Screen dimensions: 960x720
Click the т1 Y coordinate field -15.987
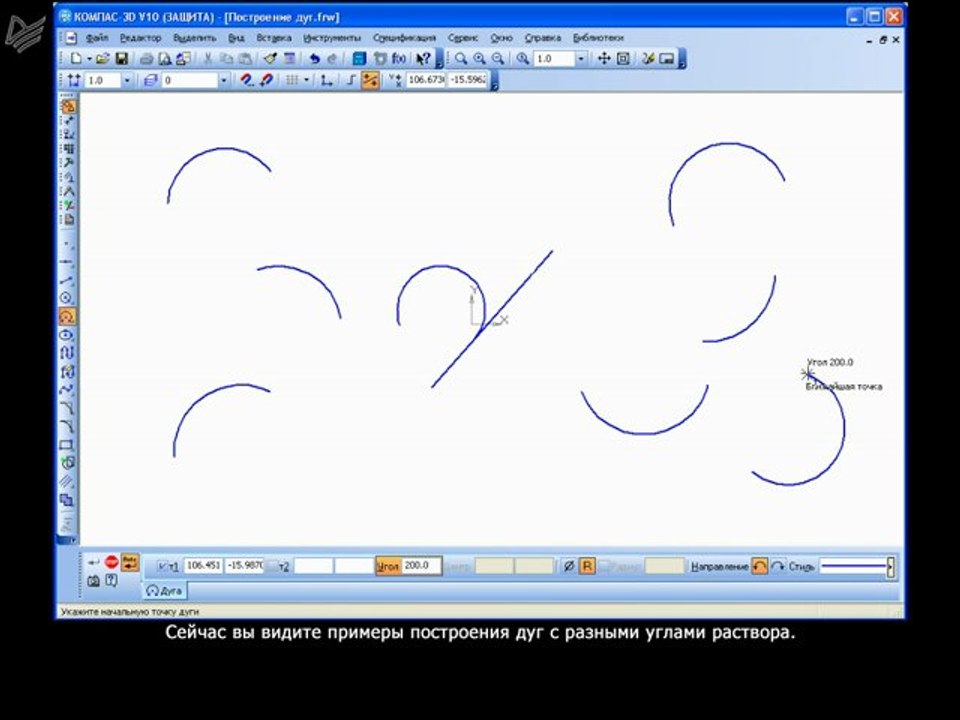tap(245, 566)
